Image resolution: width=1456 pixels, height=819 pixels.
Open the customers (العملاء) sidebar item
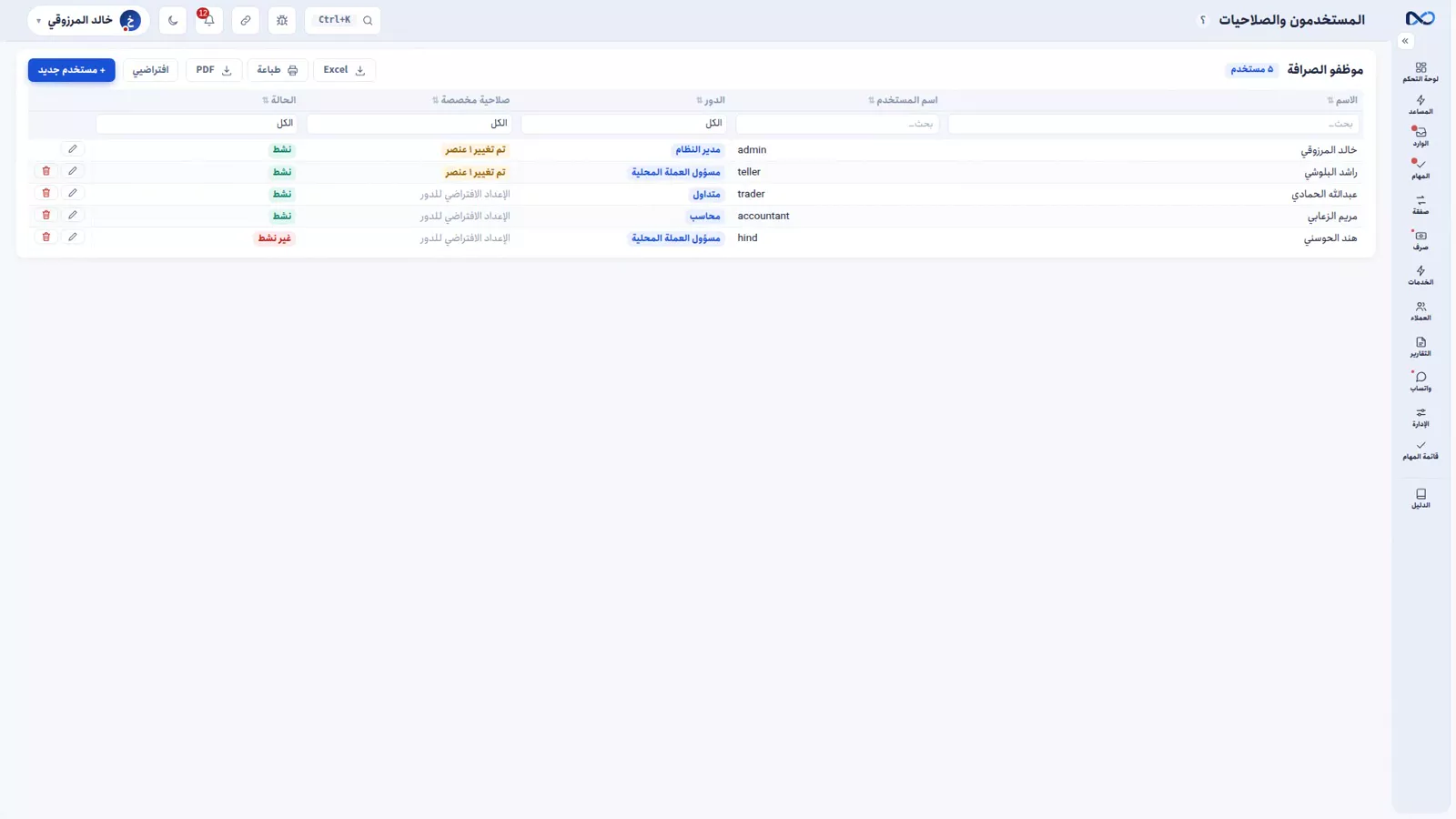[1421, 311]
